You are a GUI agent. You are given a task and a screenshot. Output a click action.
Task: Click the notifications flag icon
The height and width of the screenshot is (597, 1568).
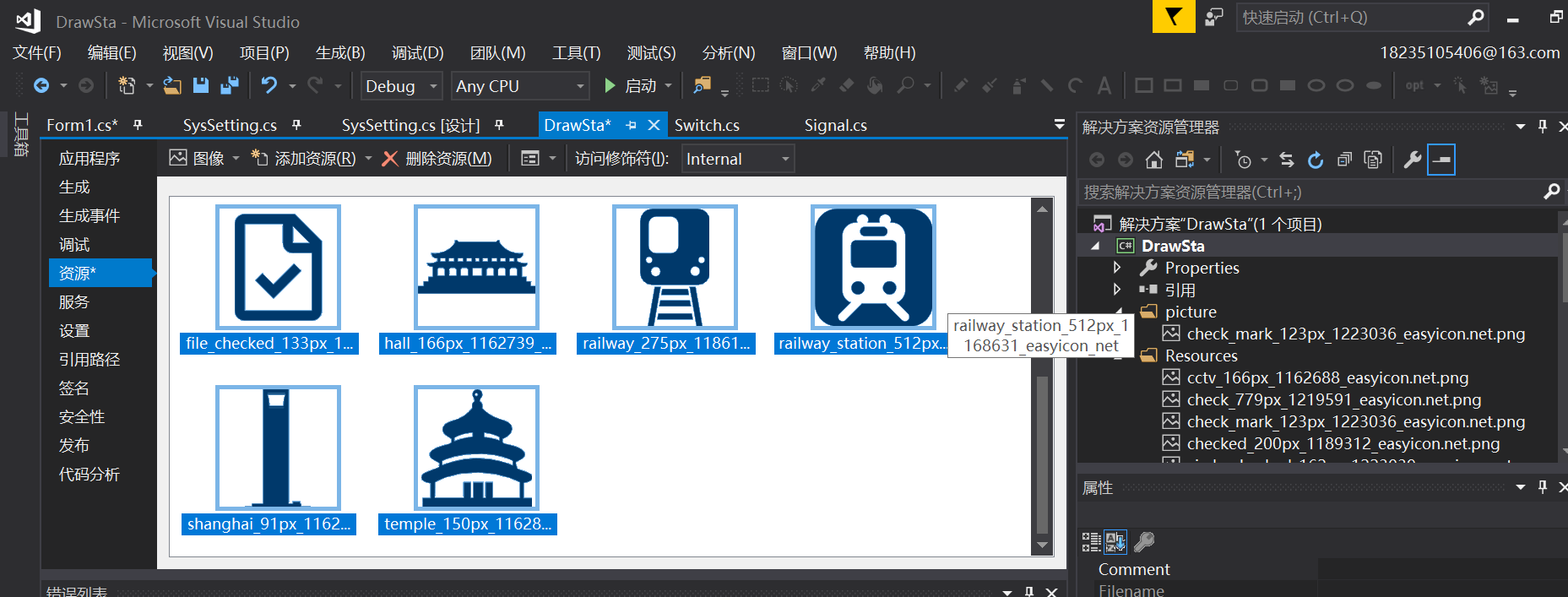click(x=1174, y=17)
